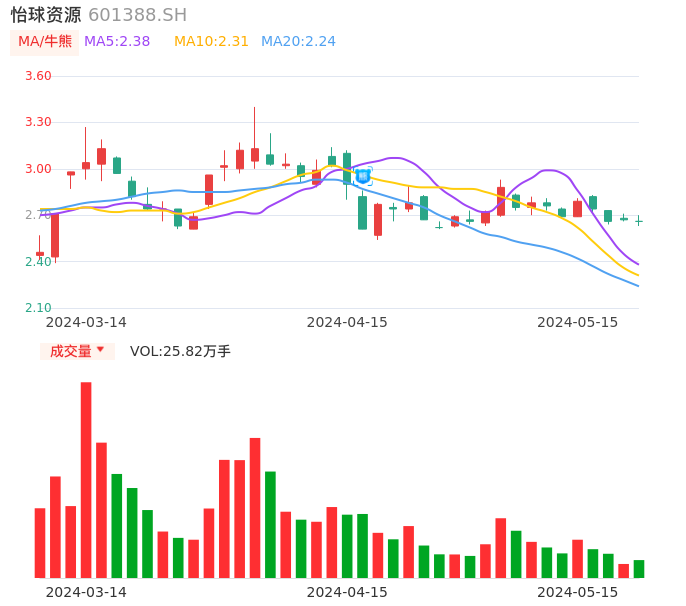Select the tallest red volume bar

pyautogui.click(x=86, y=479)
